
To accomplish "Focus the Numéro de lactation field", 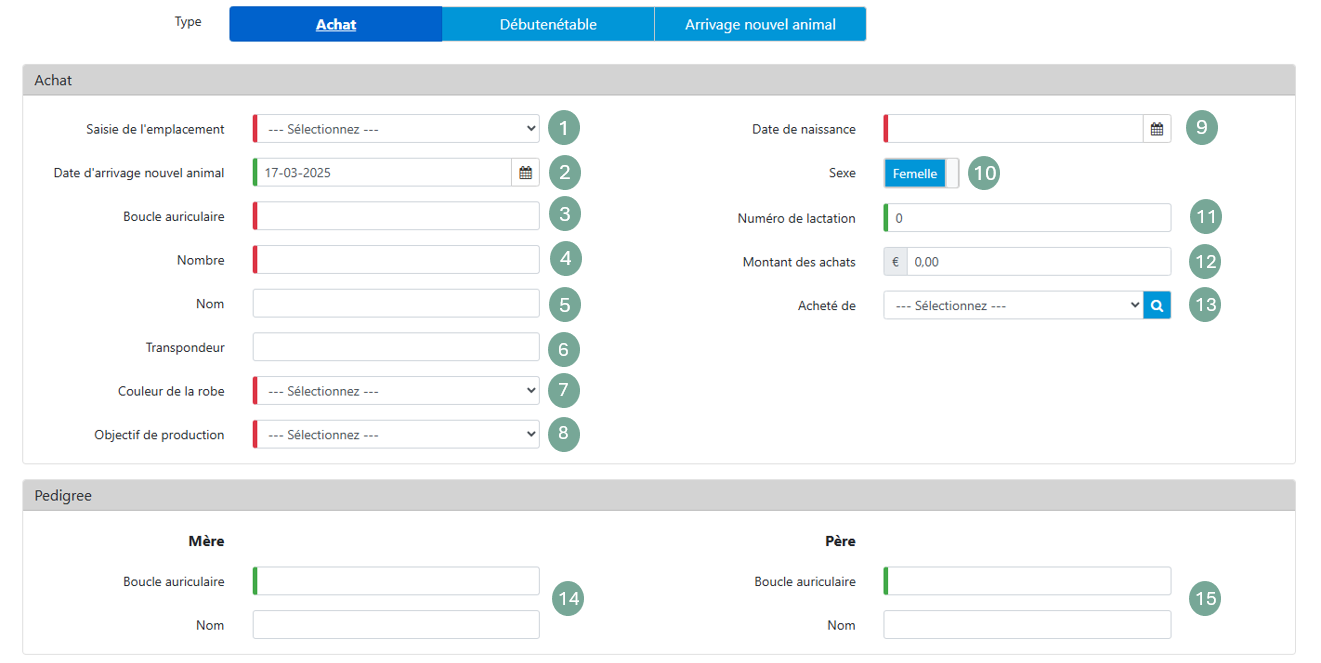I will (x=1027, y=218).
